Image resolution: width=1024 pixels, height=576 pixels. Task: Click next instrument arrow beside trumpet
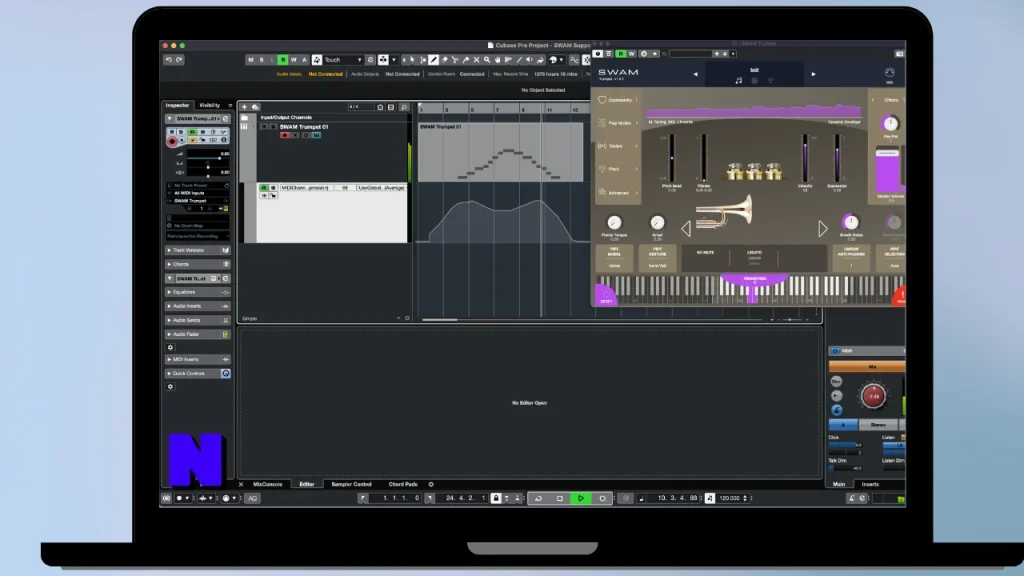click(x=823, y=228)
